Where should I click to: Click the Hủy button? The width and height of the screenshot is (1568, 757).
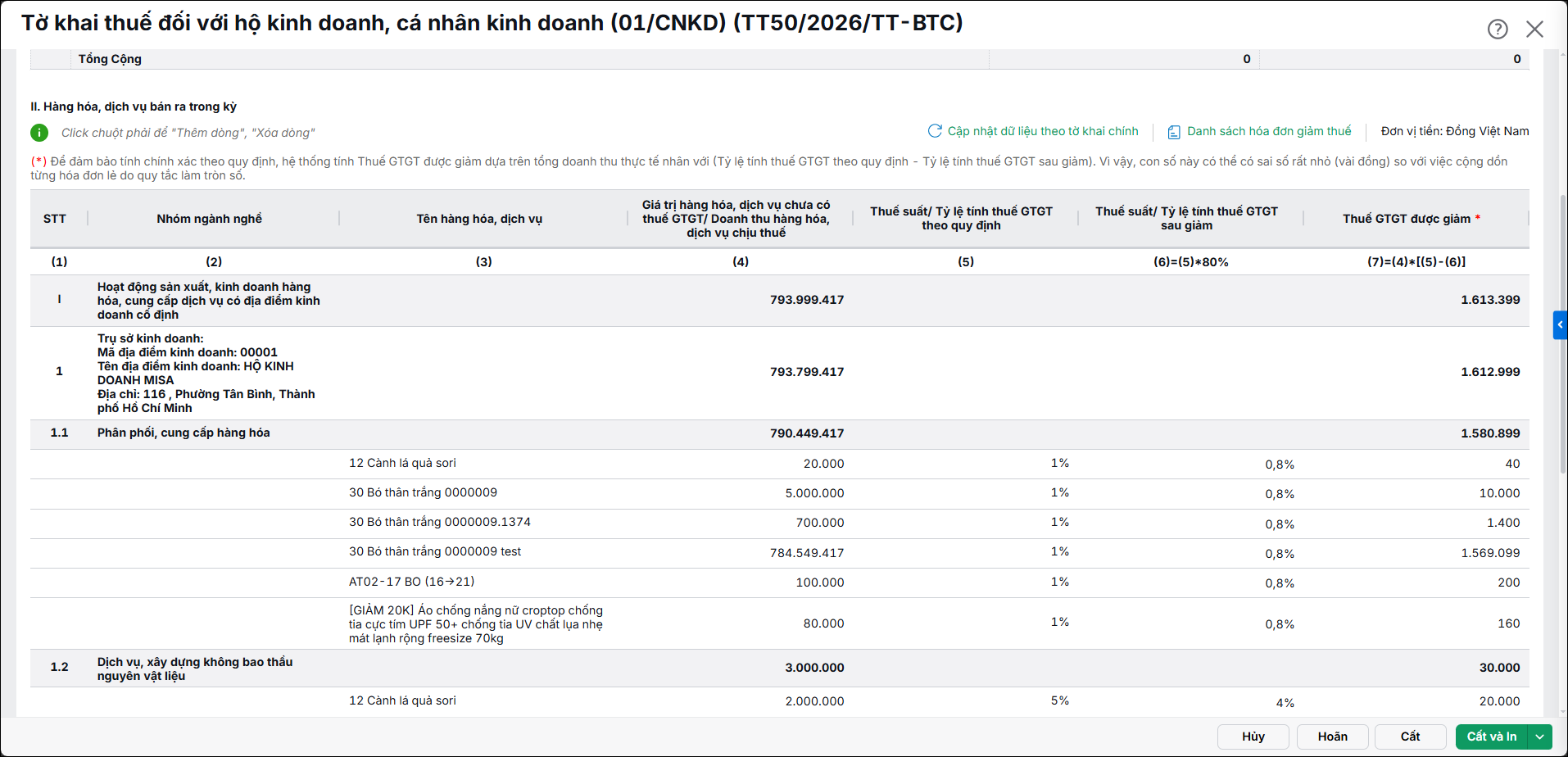(x=1253, y=737)
